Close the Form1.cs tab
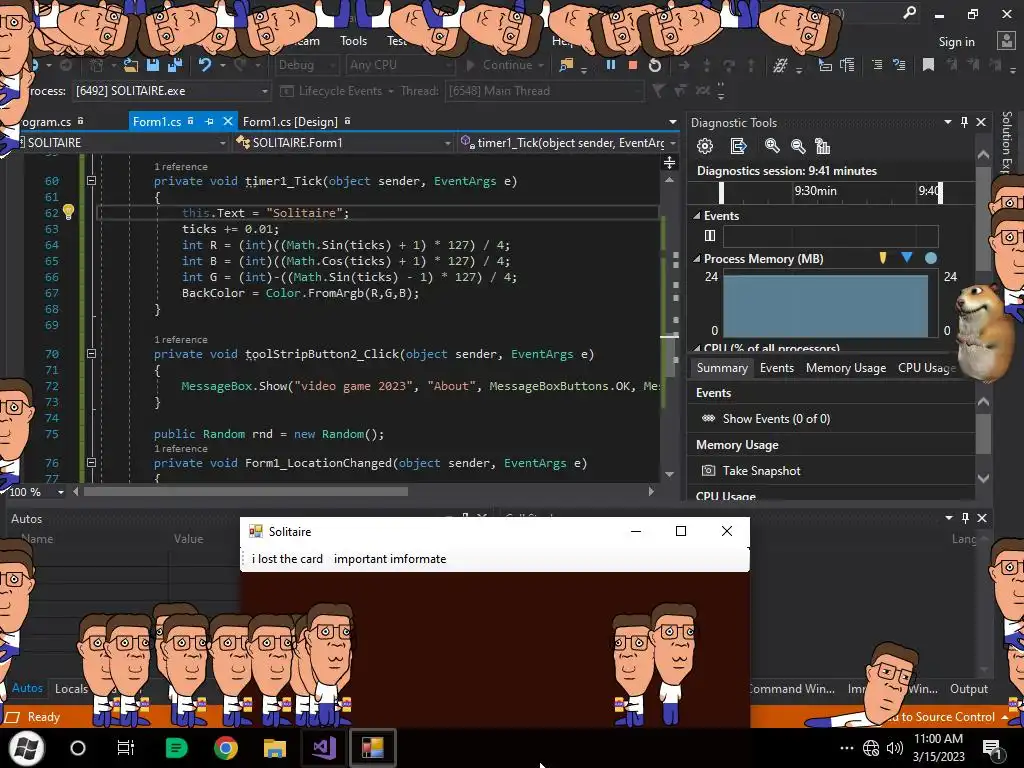Screen dimensions: 1024x768 click(x=228, y=121)
